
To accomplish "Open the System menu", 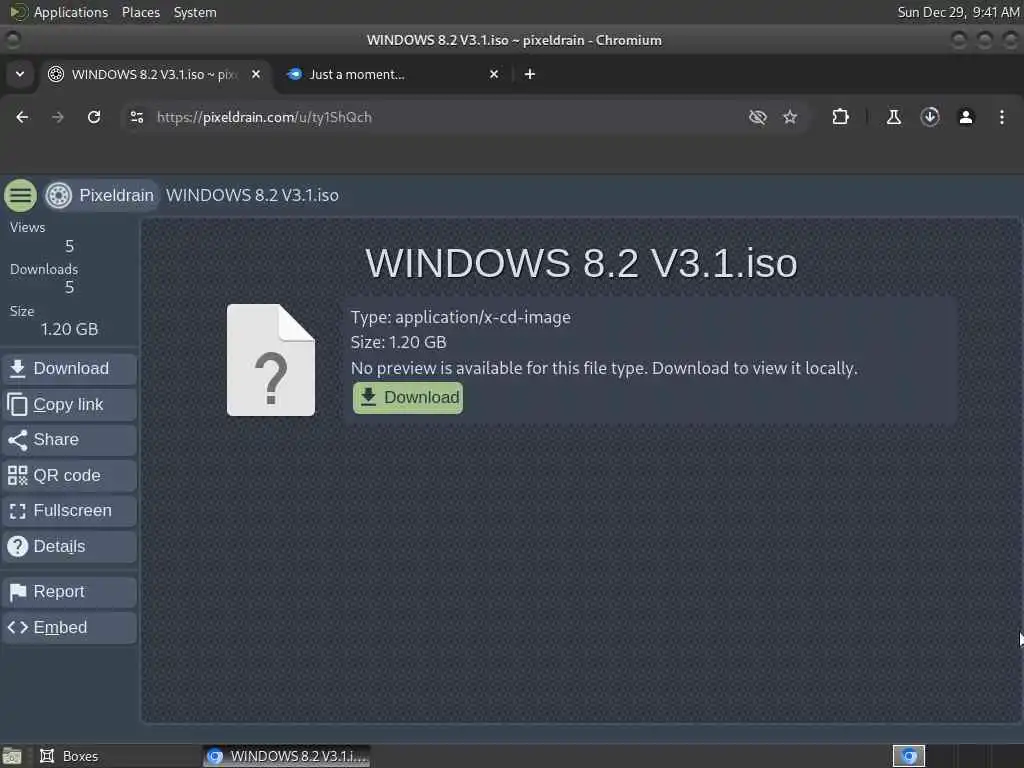I will (195, 12).
